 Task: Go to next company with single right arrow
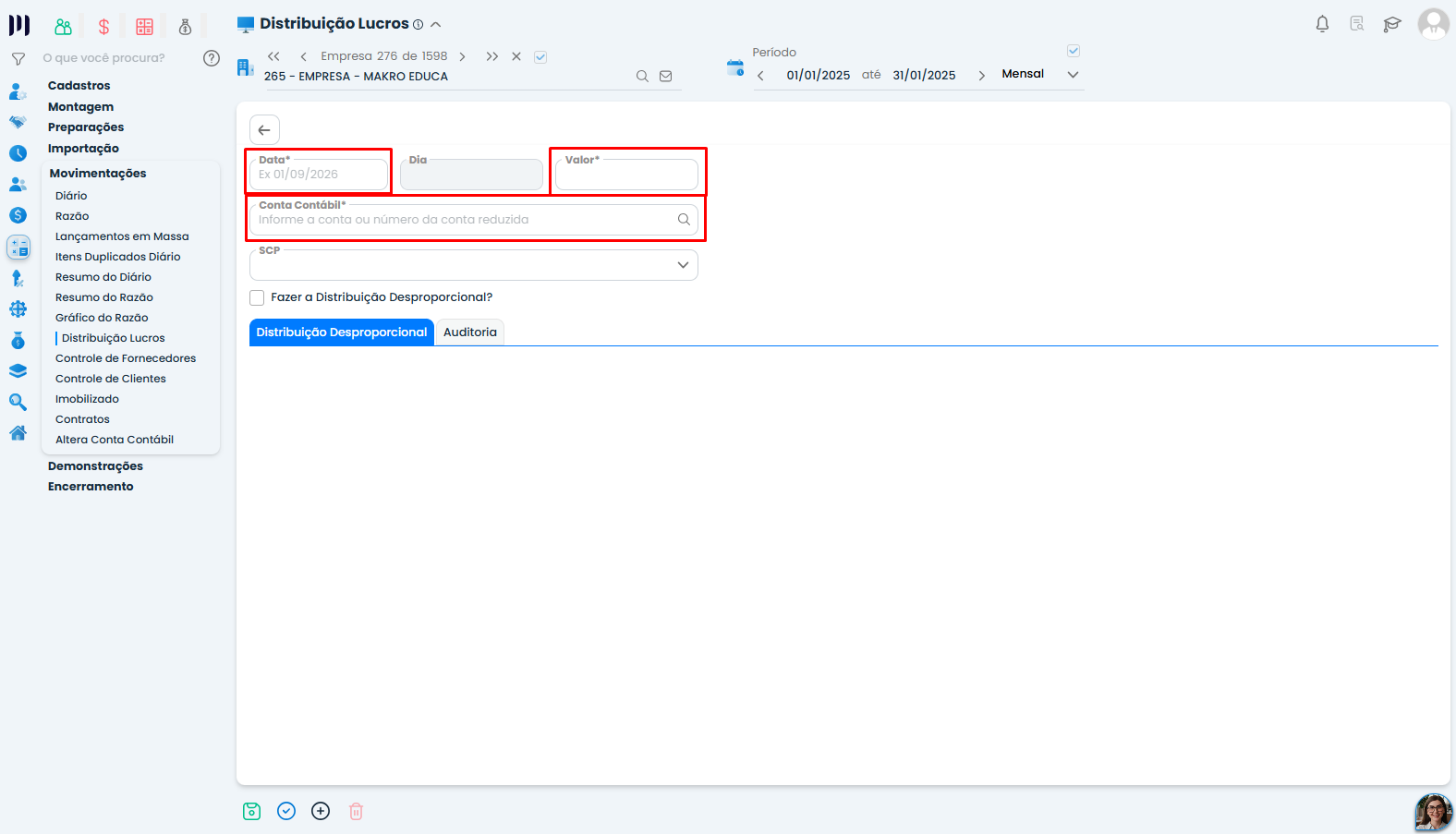click(x=462, y=57)
